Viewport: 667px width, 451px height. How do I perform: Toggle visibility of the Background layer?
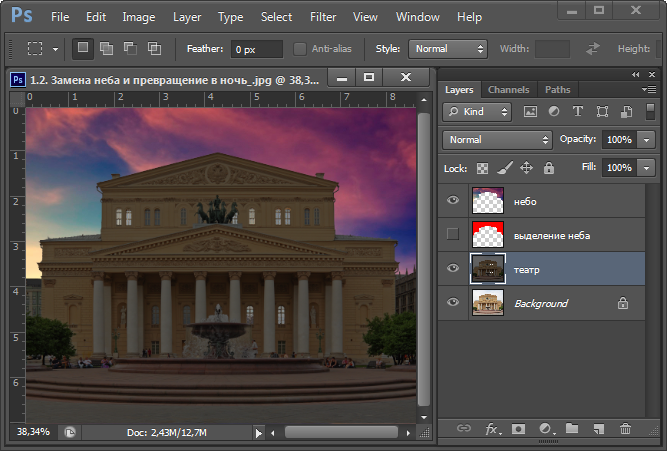453,303
